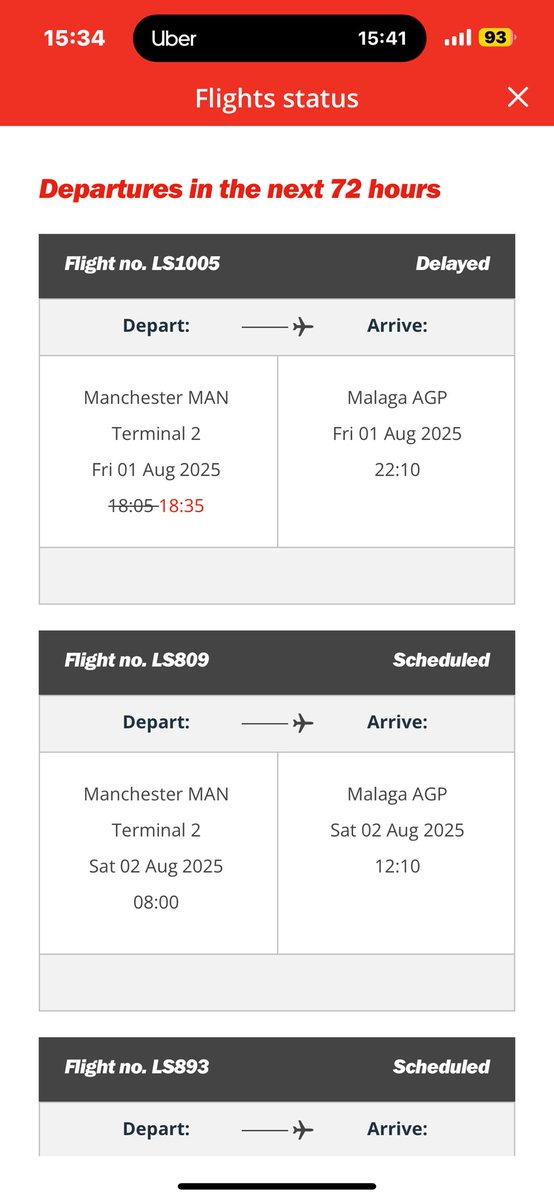Open flight LS893 header bar

point(277,1067)
